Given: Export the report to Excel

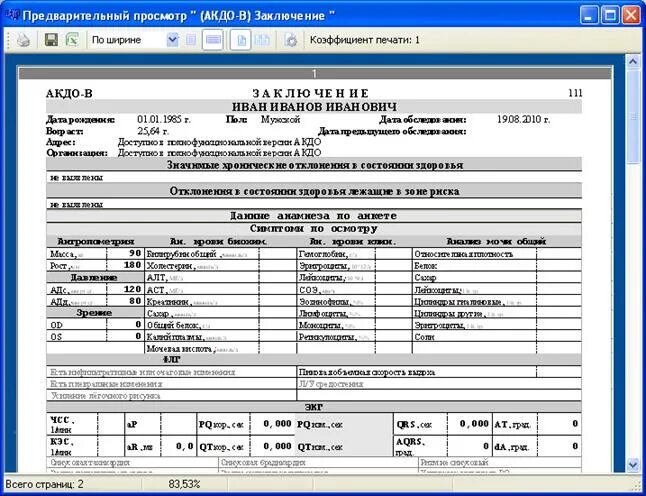Looking at the screenshot, I should pos(72,40).
